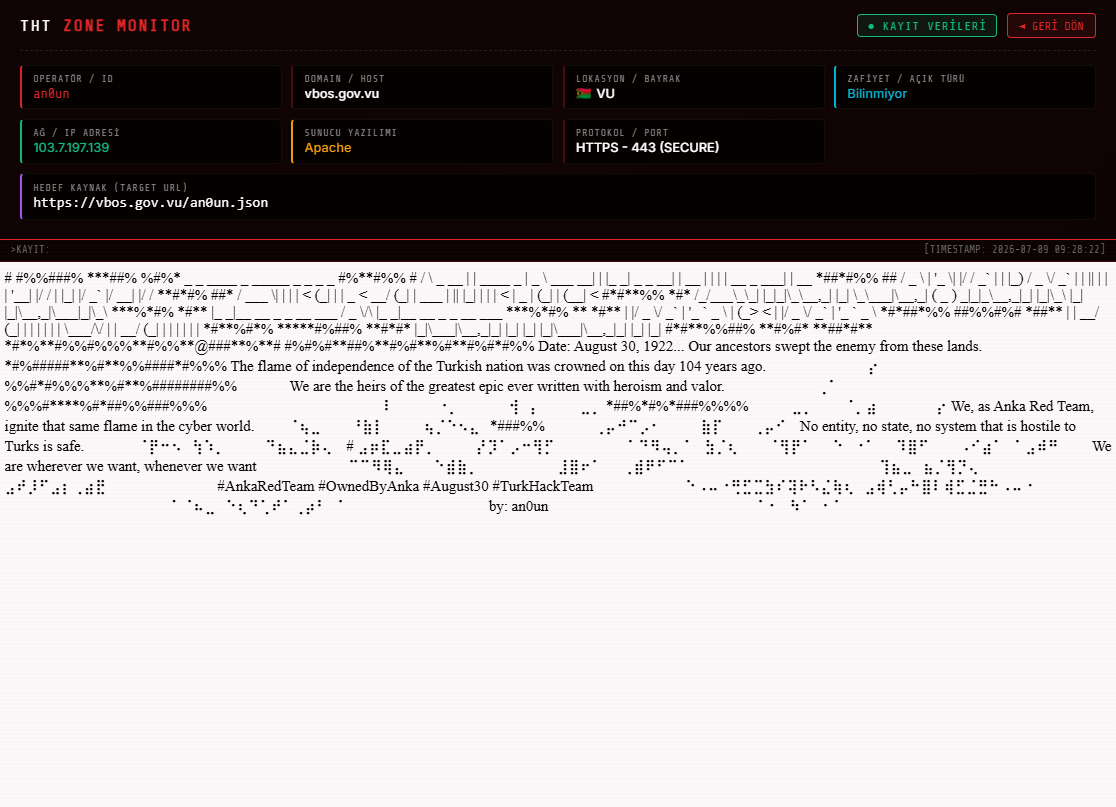This screenshot has width=1116, height=807.
Task: Click the hashtag line #AnkaRedTeam
Action: click(x=405, y=486)
